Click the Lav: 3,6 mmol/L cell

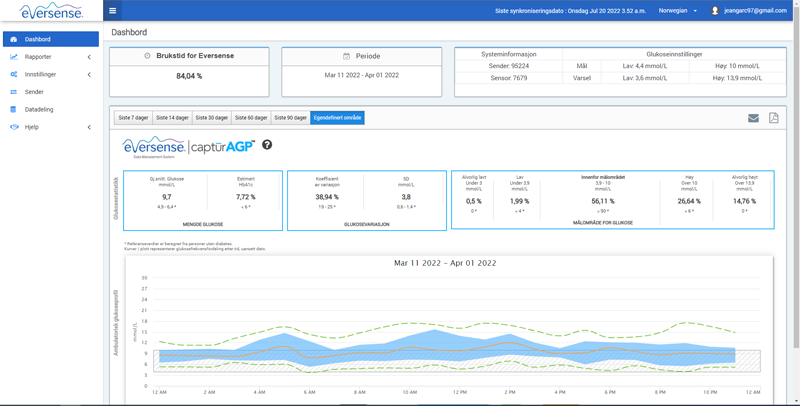[x=645, y=78]
